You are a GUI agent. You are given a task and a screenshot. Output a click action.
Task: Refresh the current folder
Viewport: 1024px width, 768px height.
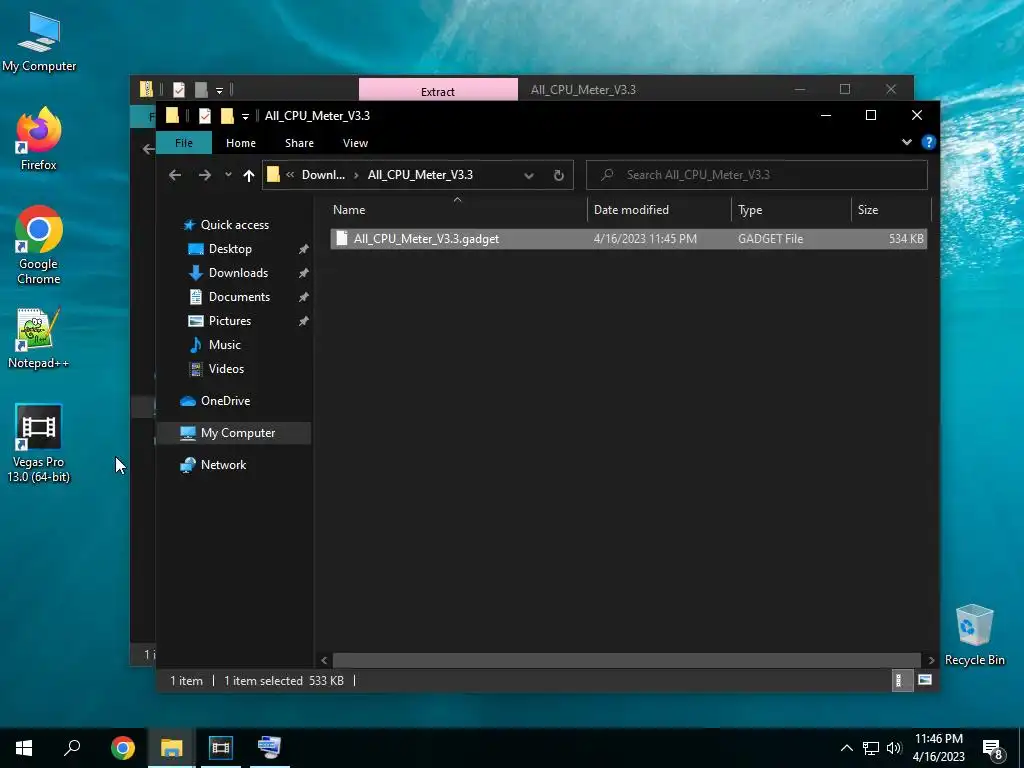point(558,175)
